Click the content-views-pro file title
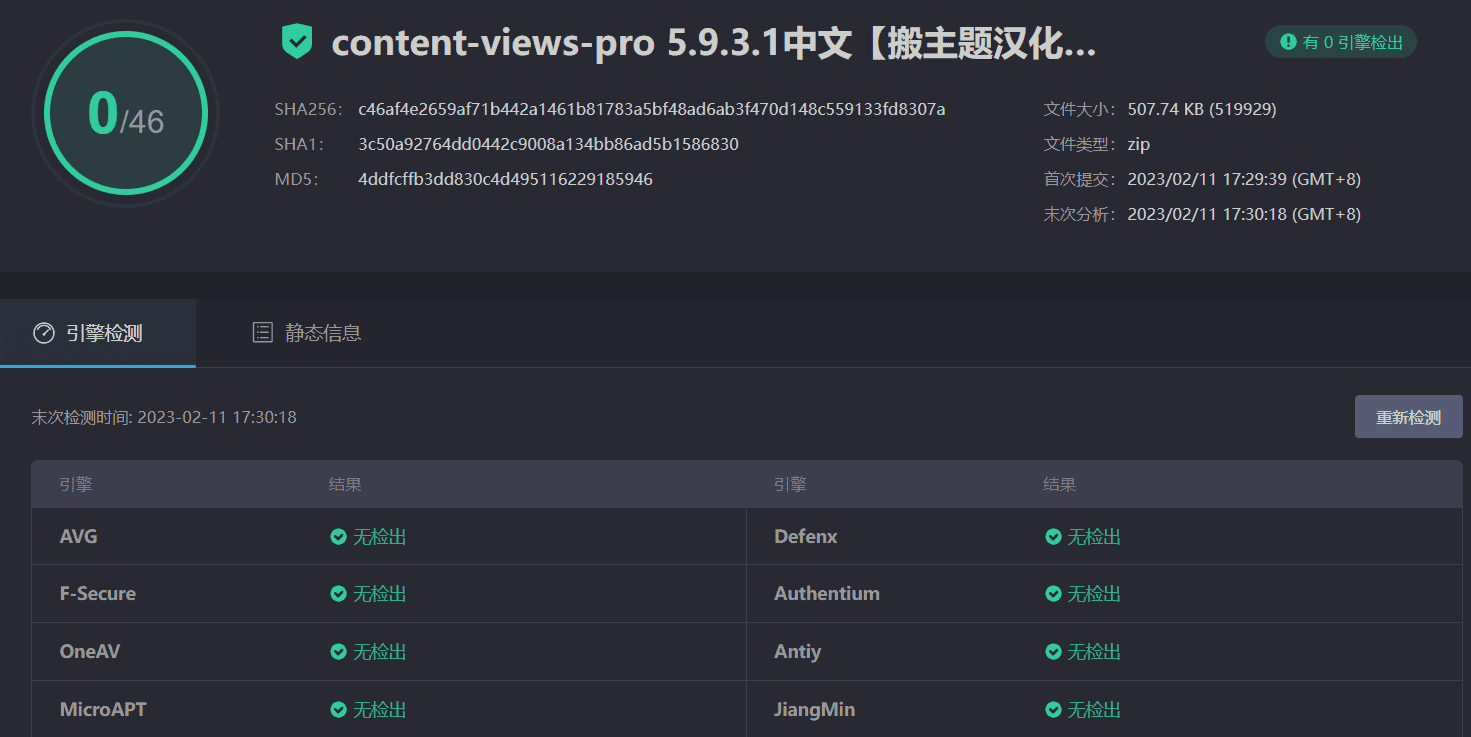Screen dimensions: 1471x737 714,44
